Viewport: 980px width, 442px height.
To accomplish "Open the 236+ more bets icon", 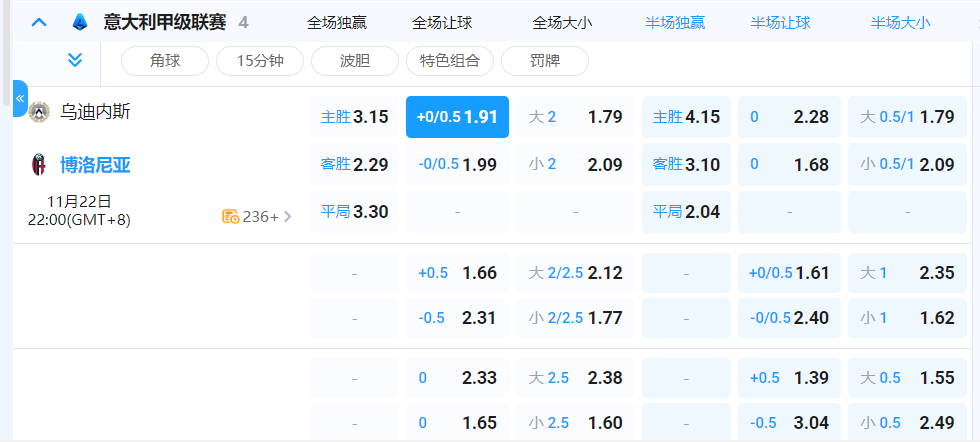I will [x=231, y=217].
